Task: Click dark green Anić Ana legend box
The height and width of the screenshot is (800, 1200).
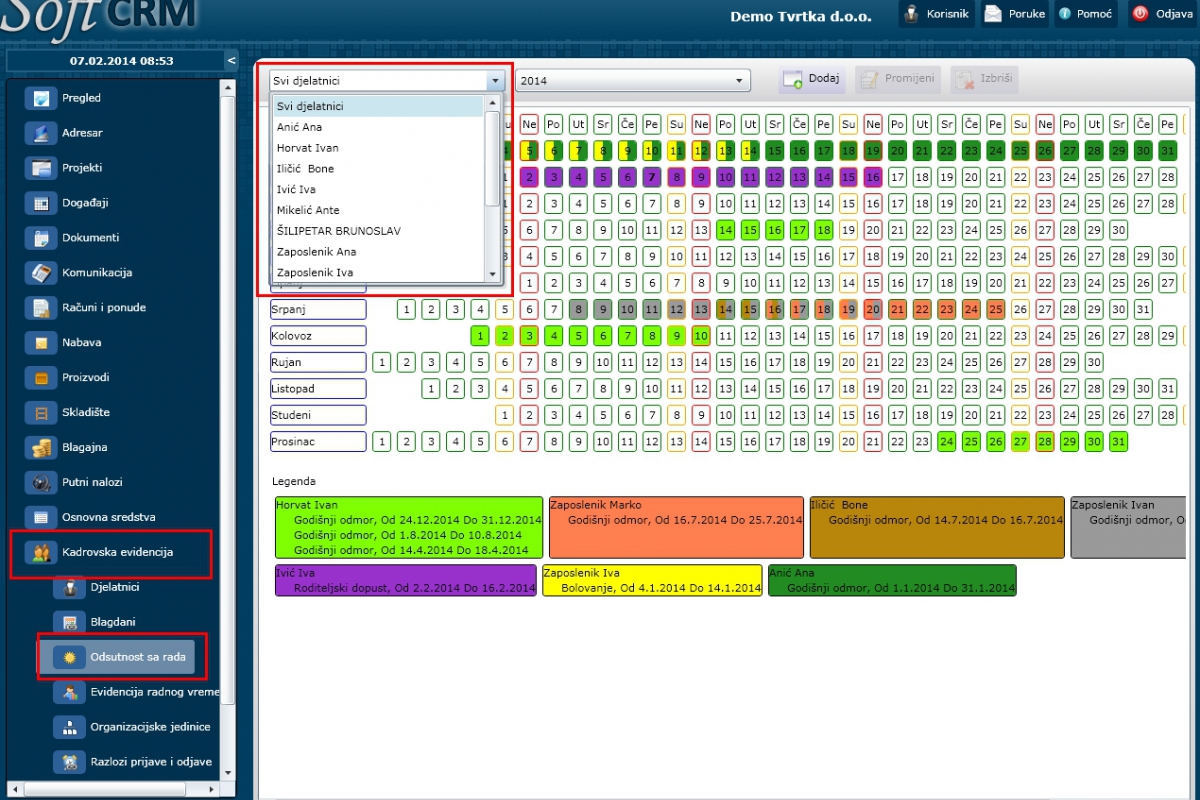Action: click(x=892, y=580)
